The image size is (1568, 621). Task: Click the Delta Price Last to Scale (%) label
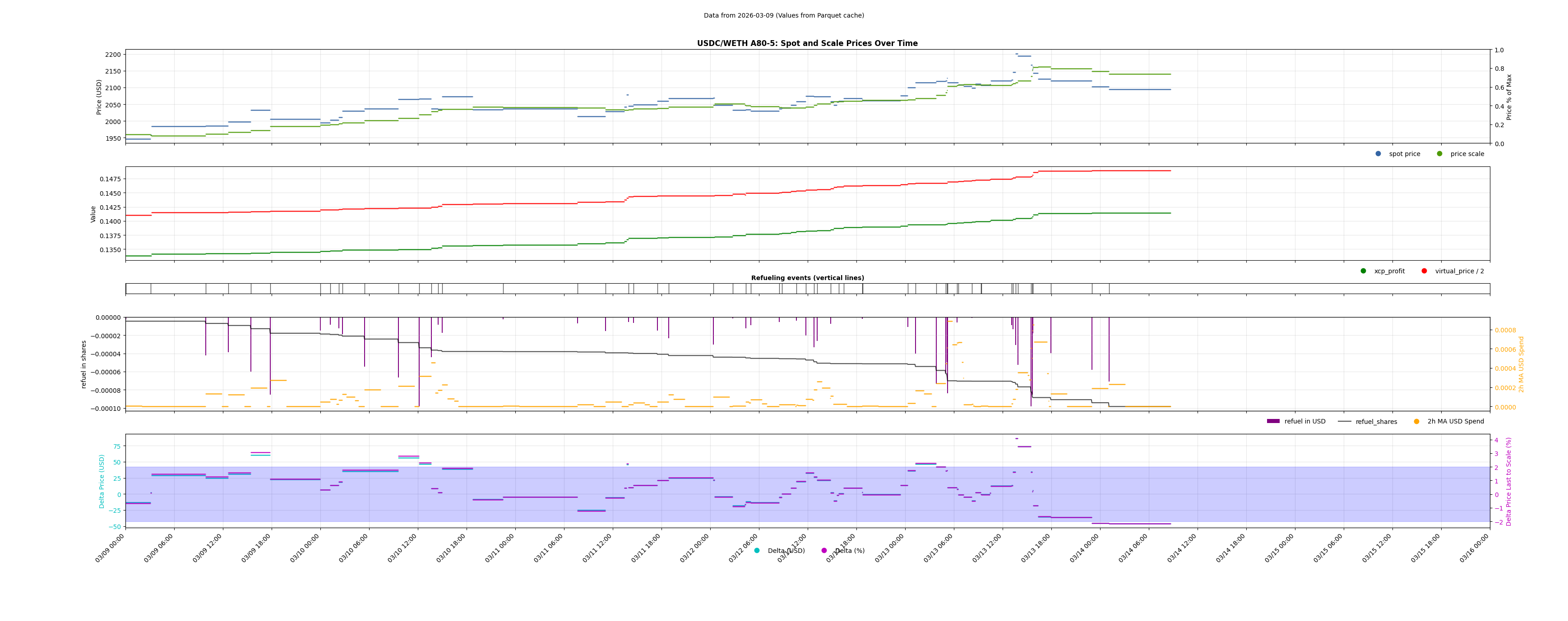(1508, 481)
